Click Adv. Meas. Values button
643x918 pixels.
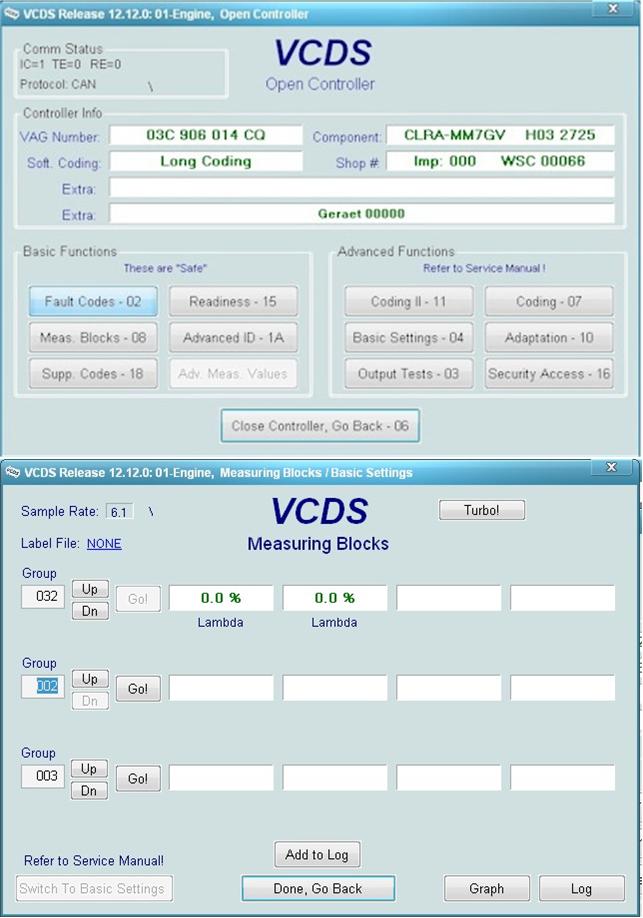233,374
